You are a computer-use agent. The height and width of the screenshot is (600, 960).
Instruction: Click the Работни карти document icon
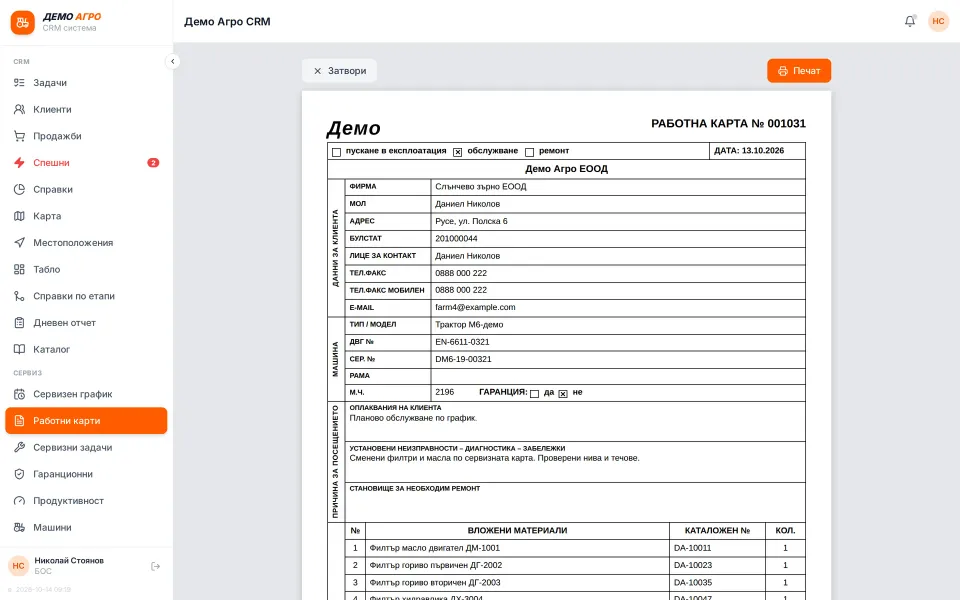20,421
